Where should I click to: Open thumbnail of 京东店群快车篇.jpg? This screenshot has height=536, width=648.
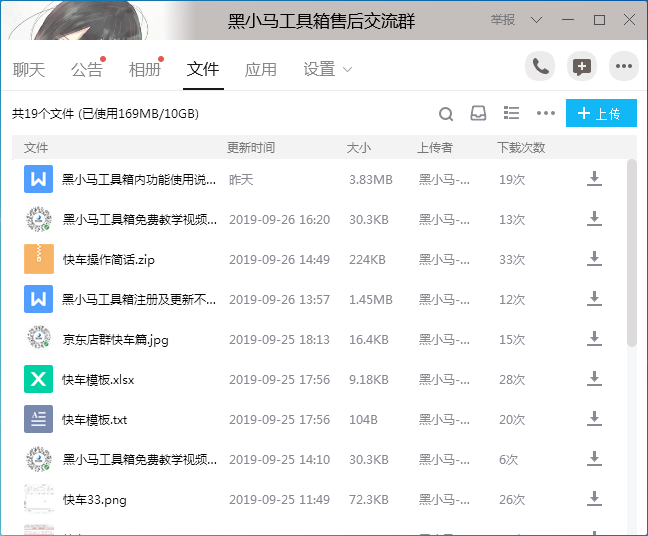click(38, 339)
